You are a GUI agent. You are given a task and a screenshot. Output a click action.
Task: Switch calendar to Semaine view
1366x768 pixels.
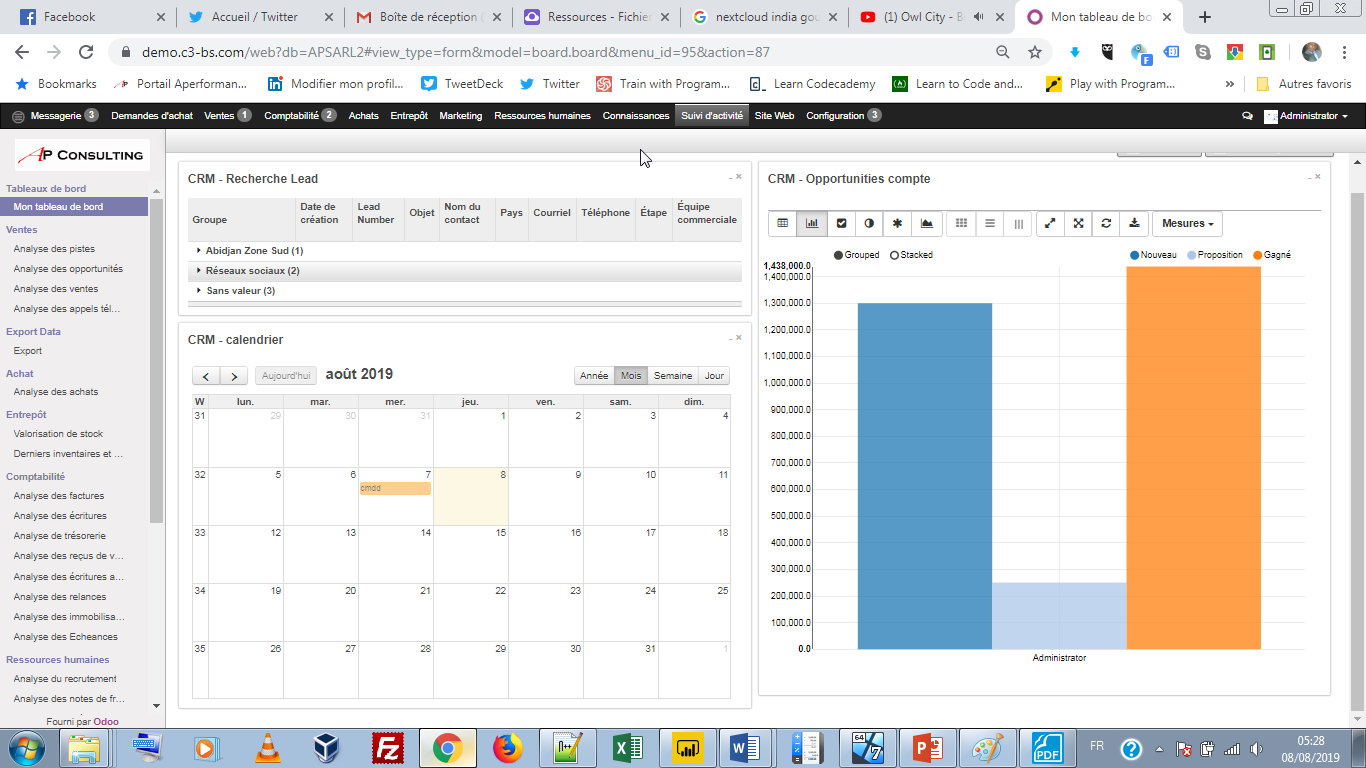tap(673, 376)
